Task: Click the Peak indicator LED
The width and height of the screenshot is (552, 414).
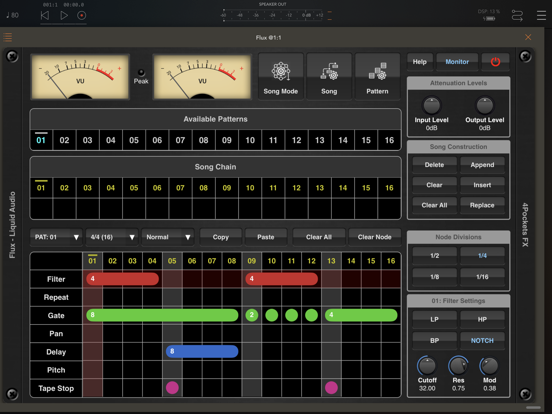Action: 141,73
